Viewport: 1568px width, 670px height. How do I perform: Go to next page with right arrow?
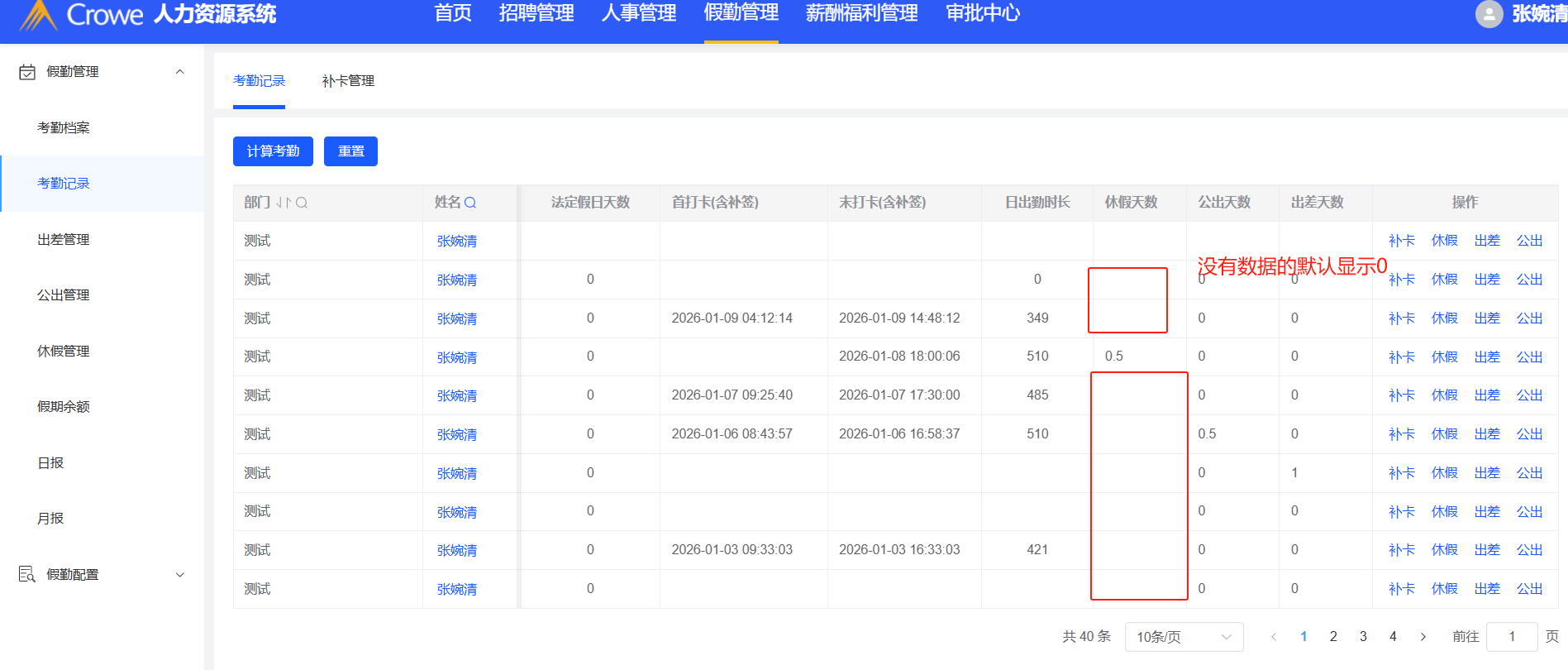(x=1423, y=637)
